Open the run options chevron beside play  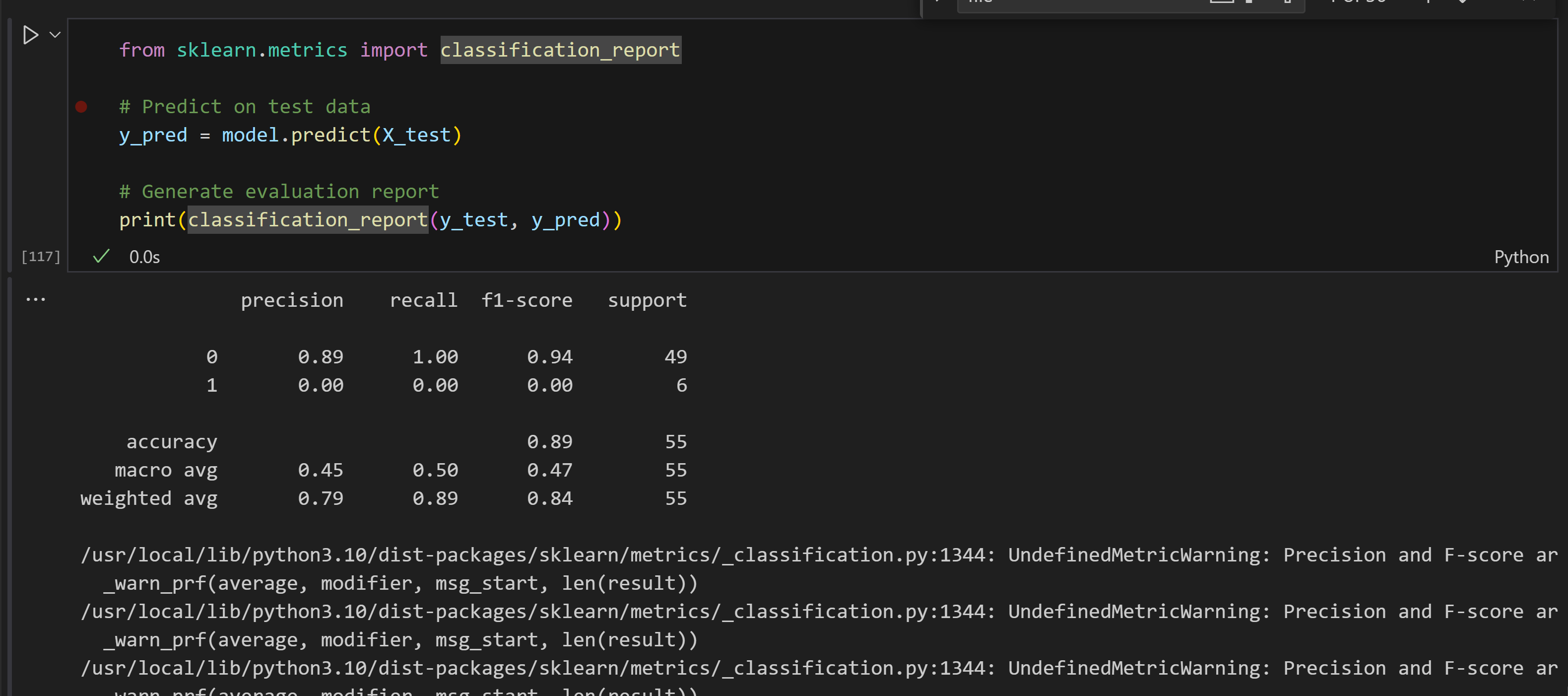(x=55, y=35)
